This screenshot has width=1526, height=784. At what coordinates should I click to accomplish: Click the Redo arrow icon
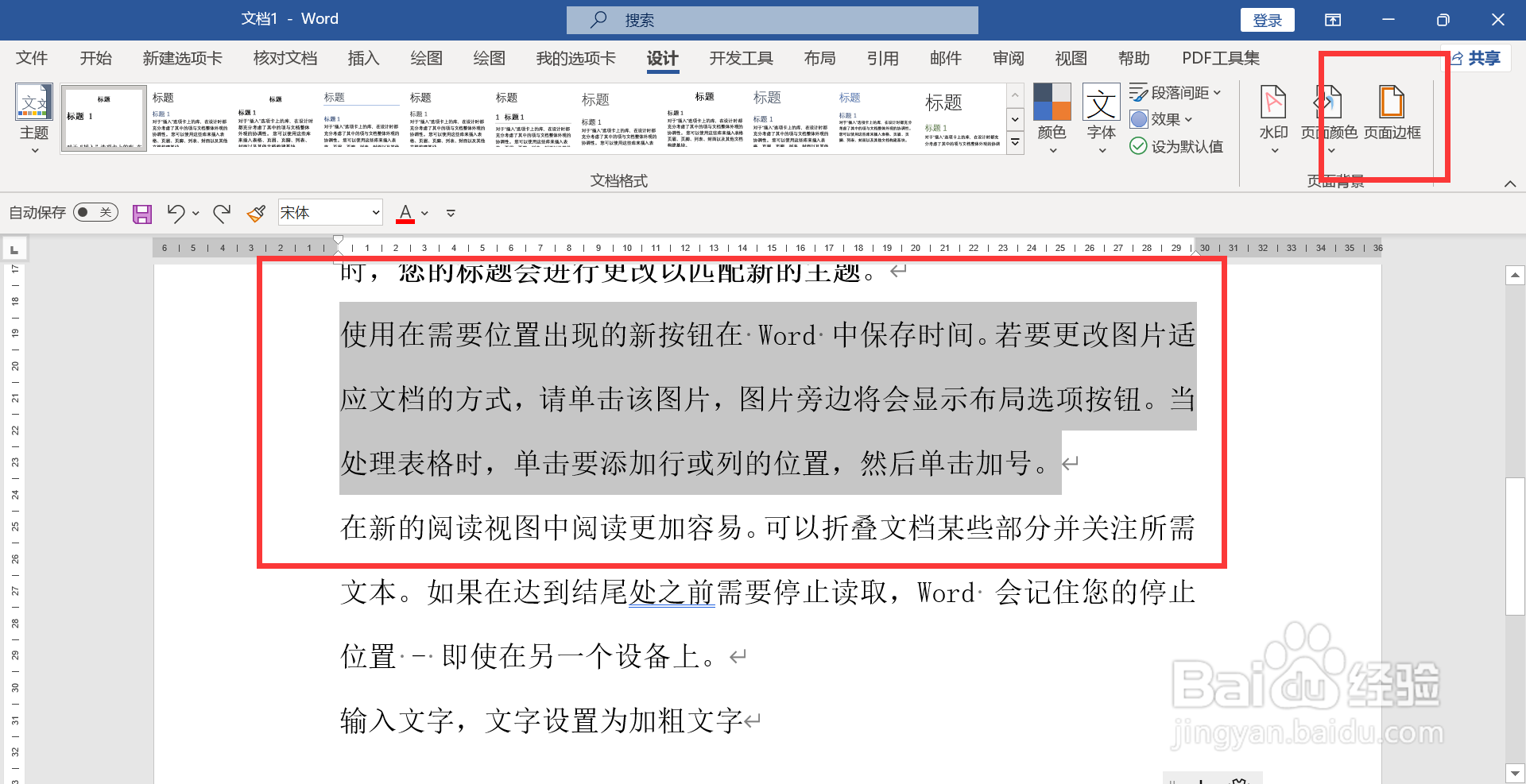click(222, 212)
